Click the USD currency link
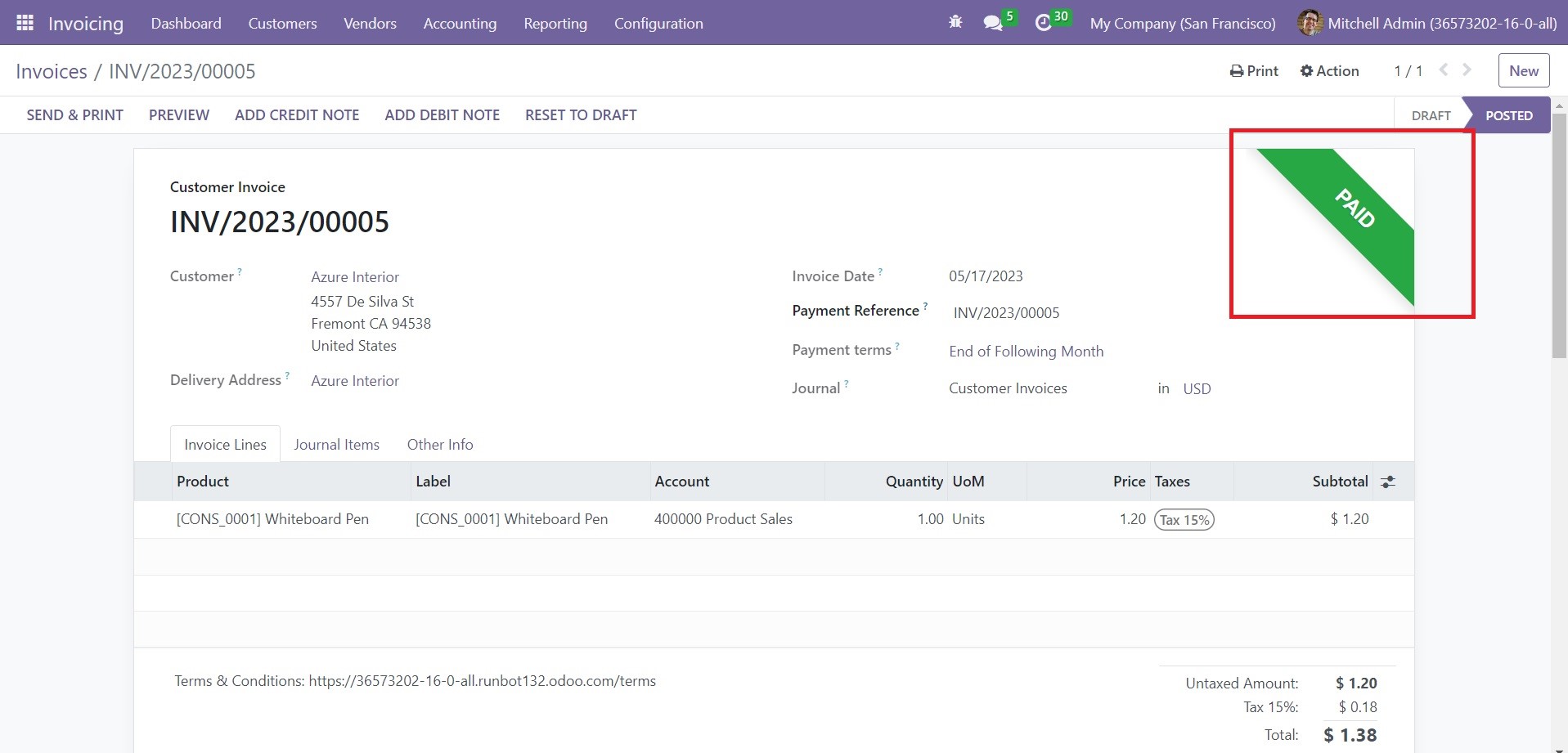Screen dimensions: 1568x753 (x=1197, y=389)
